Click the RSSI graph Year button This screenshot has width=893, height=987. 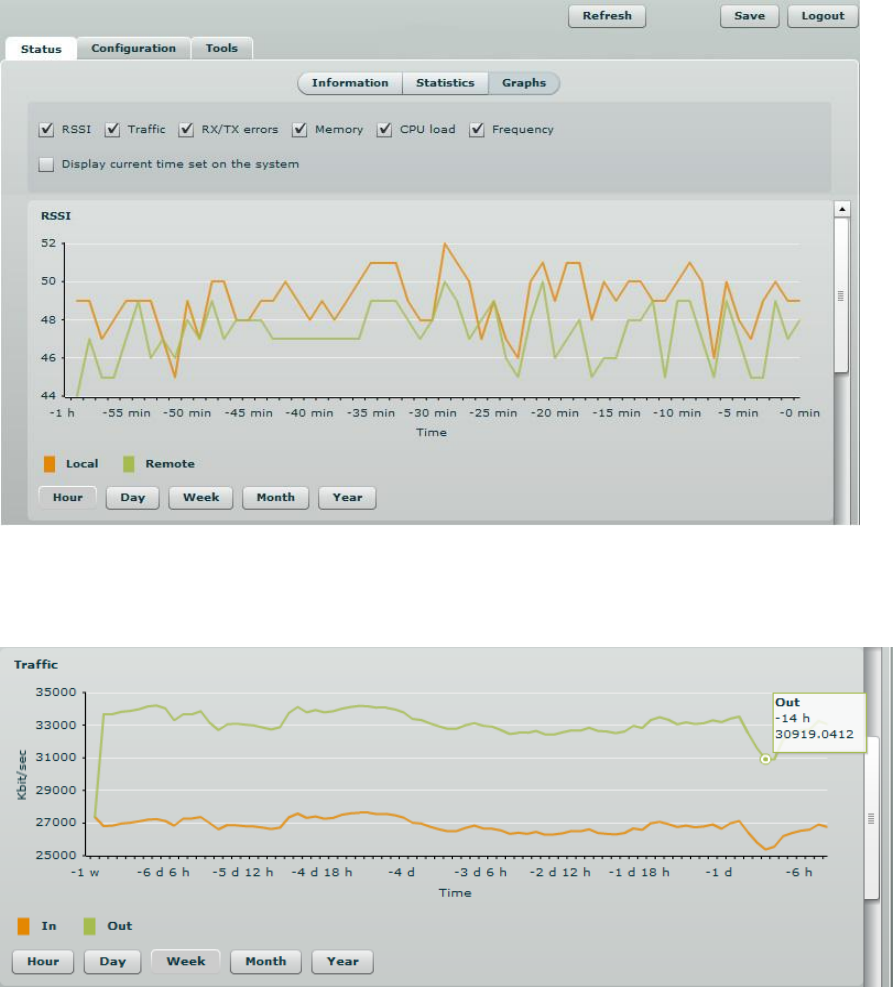pyautogui.click(x=347, y=497)
